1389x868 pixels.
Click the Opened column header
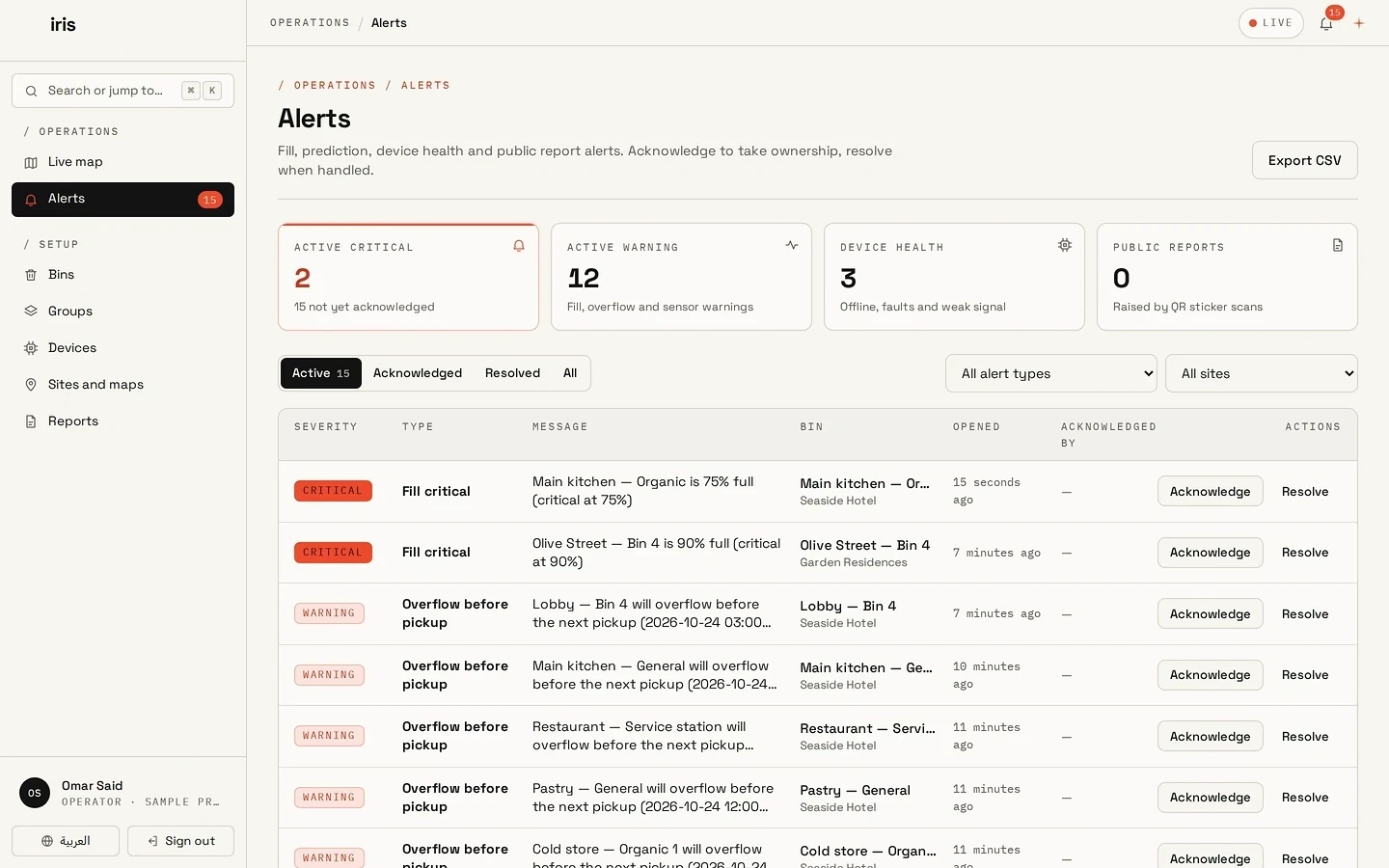976,427
